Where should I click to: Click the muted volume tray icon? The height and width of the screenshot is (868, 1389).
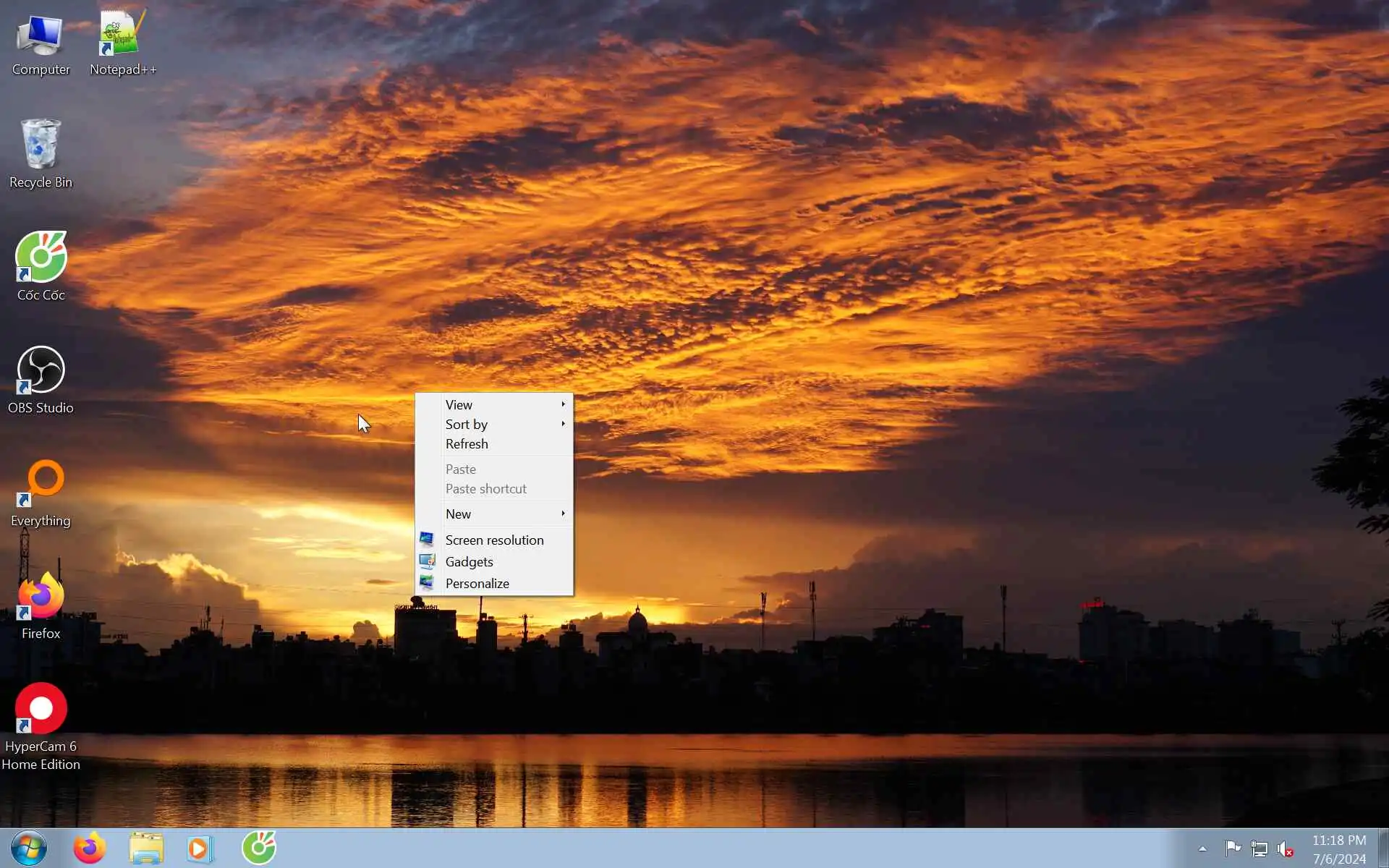point(1285,849)
